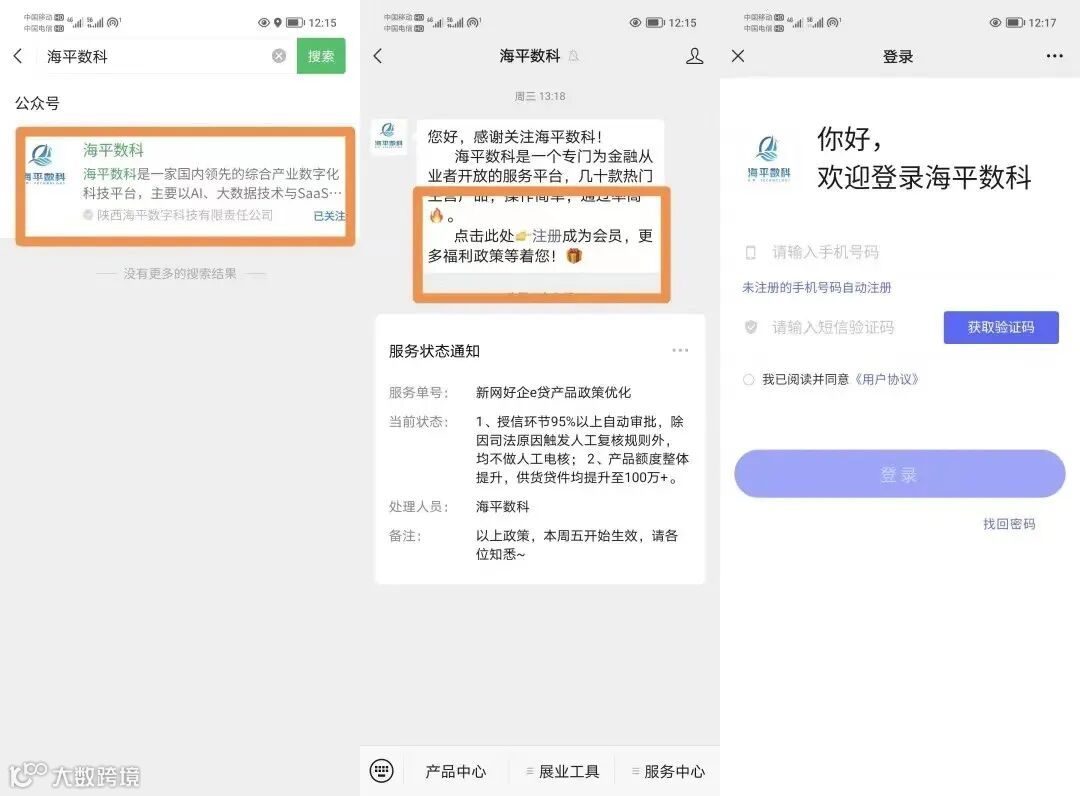Click the 请输入手机号码 phone field
The width and height of the screenshot is (1080, 796).
[x=899, y=252]
